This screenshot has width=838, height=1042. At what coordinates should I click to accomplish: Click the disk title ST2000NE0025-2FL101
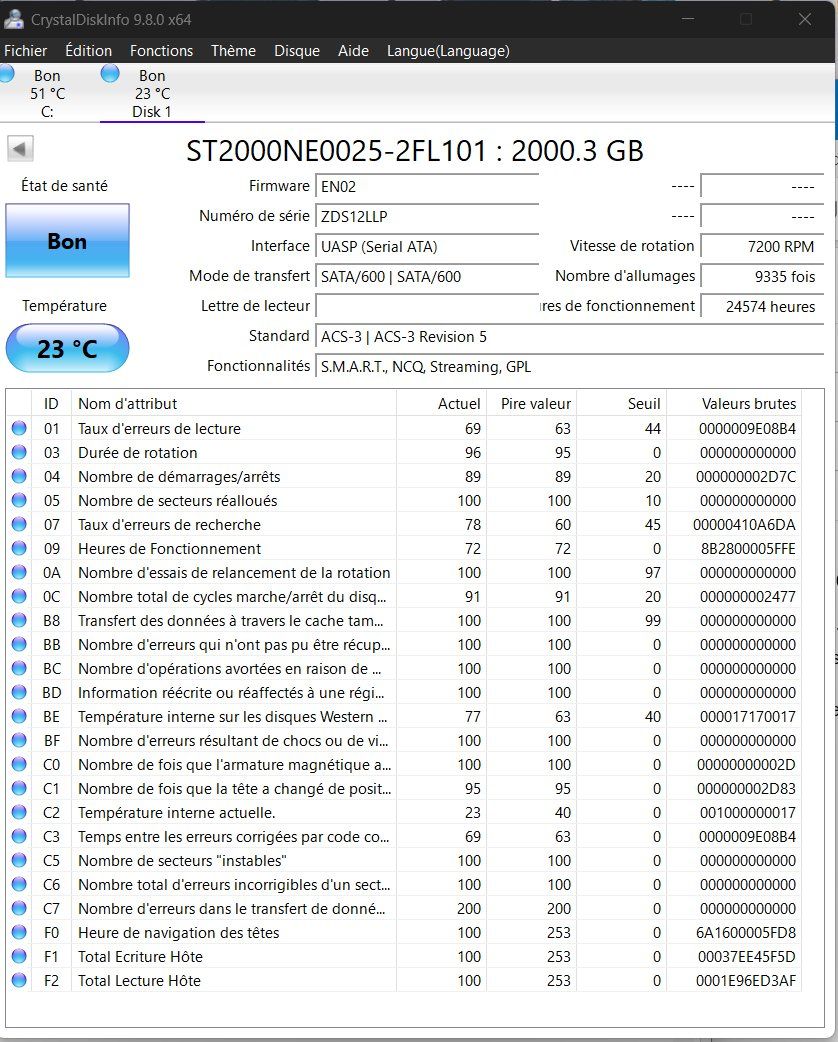click(x=336, y=151)
